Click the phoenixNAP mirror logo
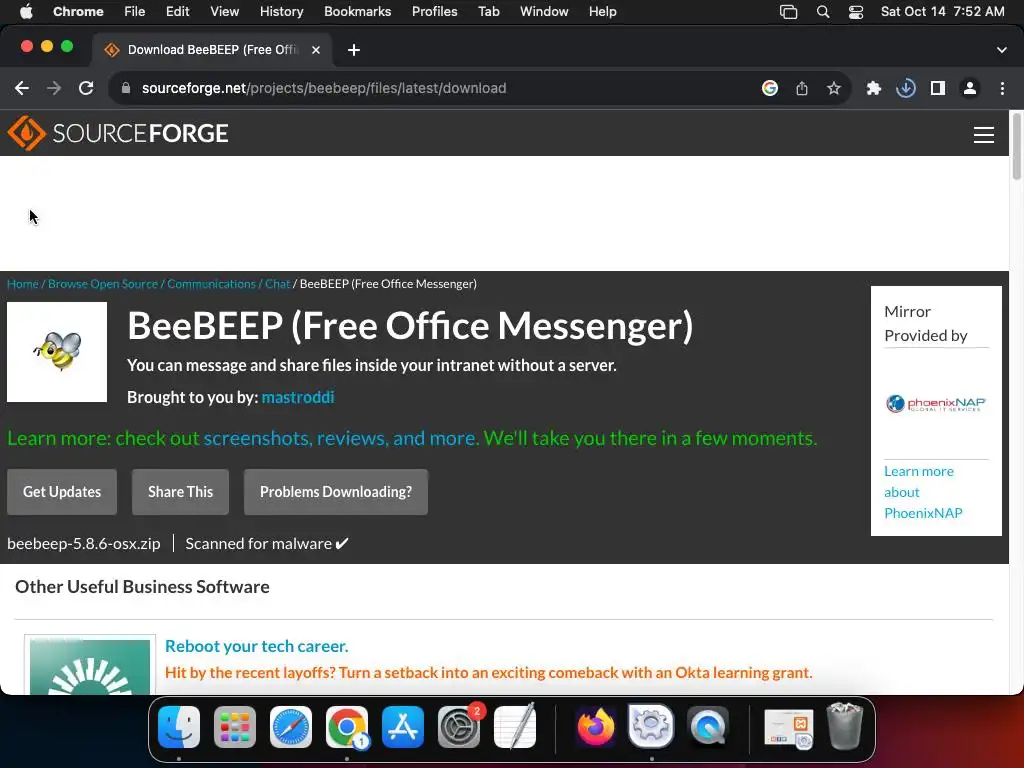The width and height of the screenshot is (1024, 768). coord(936,404)
